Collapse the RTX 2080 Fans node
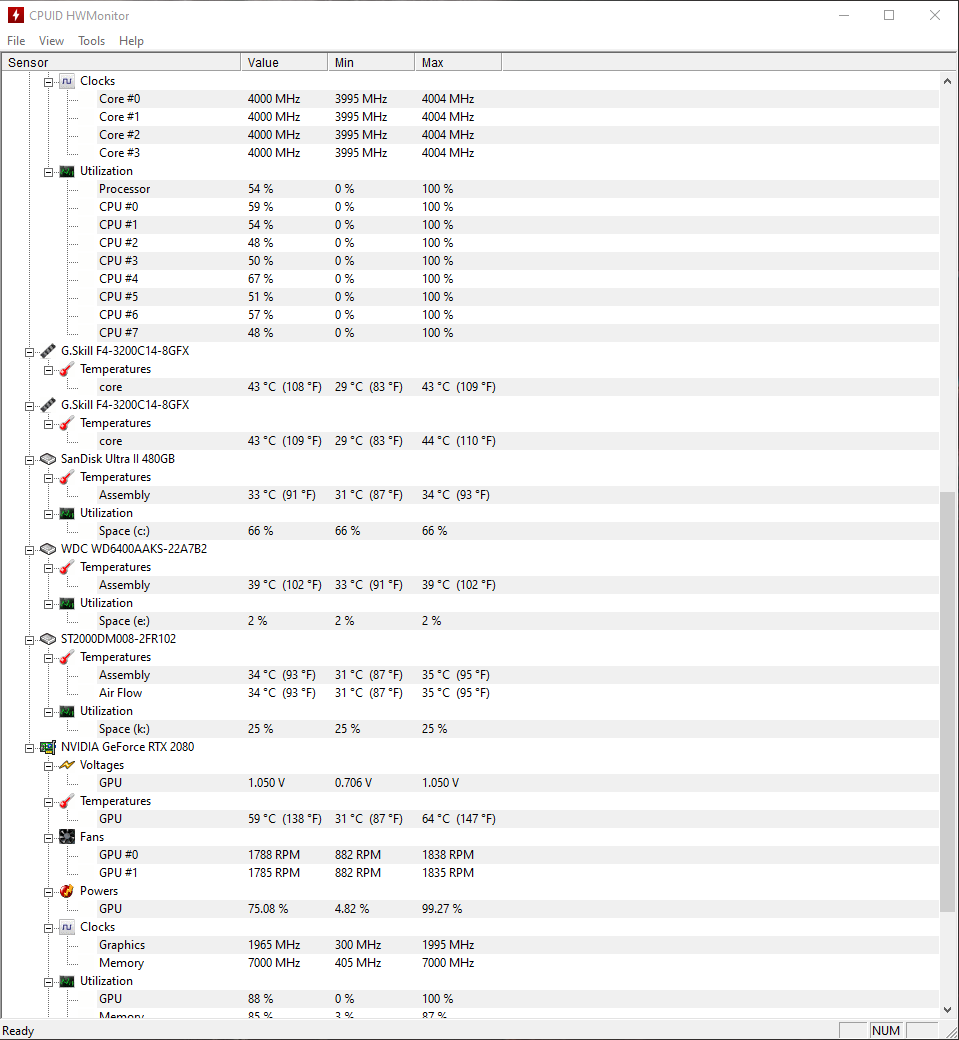The image size is (959, 1040). (x=48, y=838)
